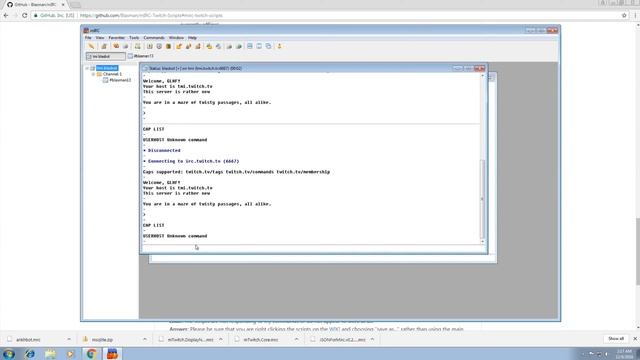Click the status window button in switchbar
640x360 pixels.
pyautogui.click(x=105, y=56)
